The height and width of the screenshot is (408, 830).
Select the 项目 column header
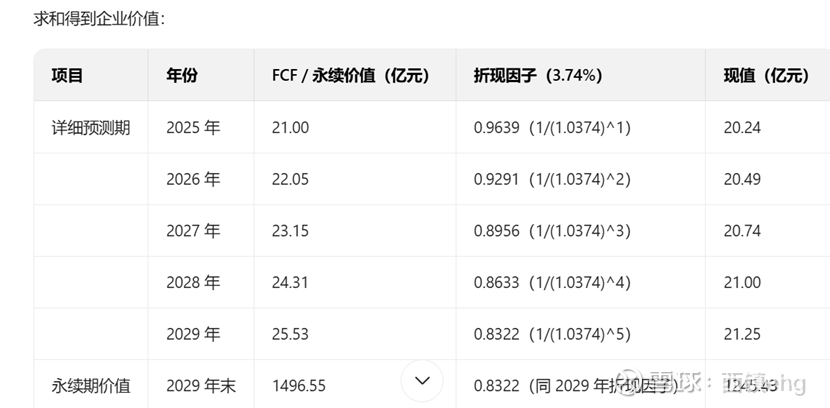[67, 75]
